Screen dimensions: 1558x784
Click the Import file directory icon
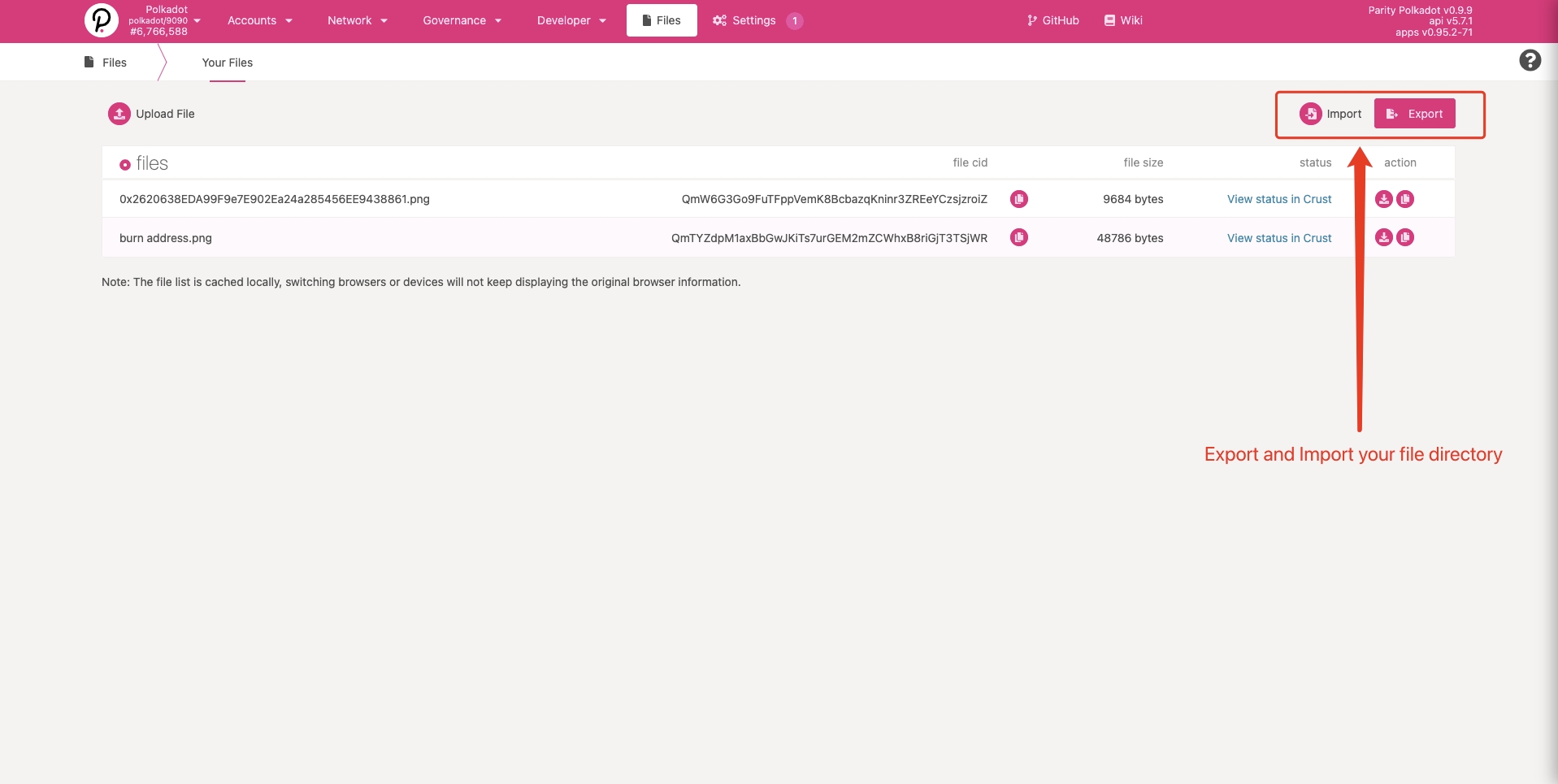pos(1310,114)
